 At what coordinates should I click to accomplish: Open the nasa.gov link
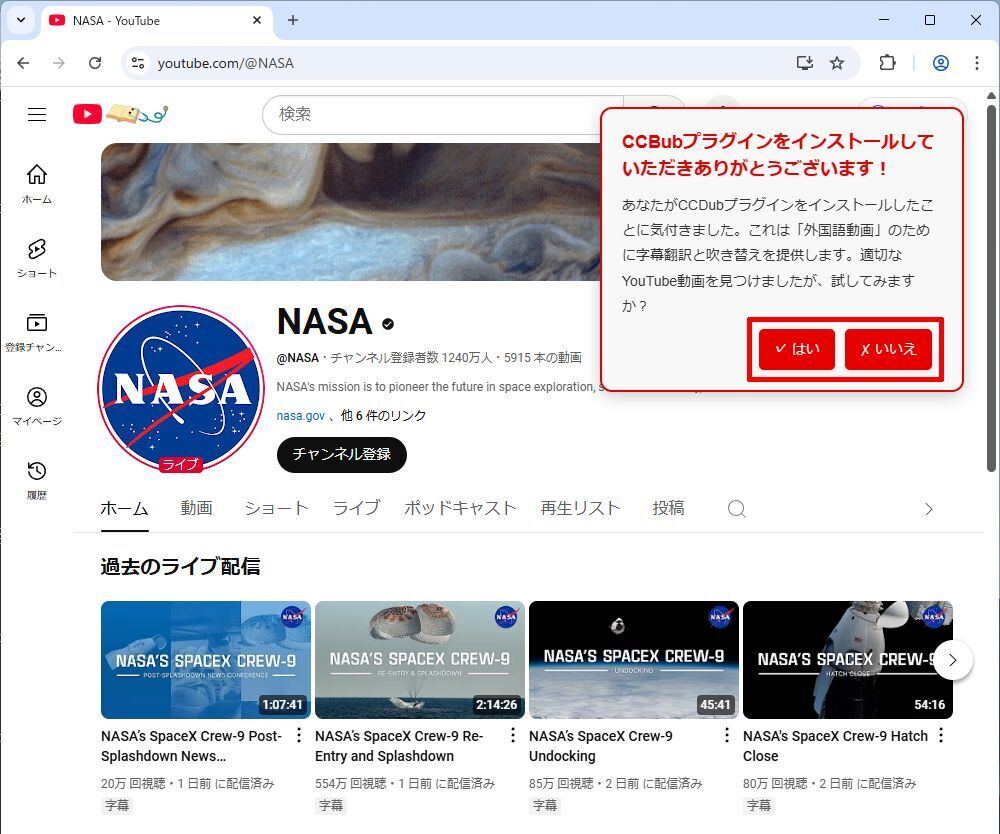coord(300,415)
